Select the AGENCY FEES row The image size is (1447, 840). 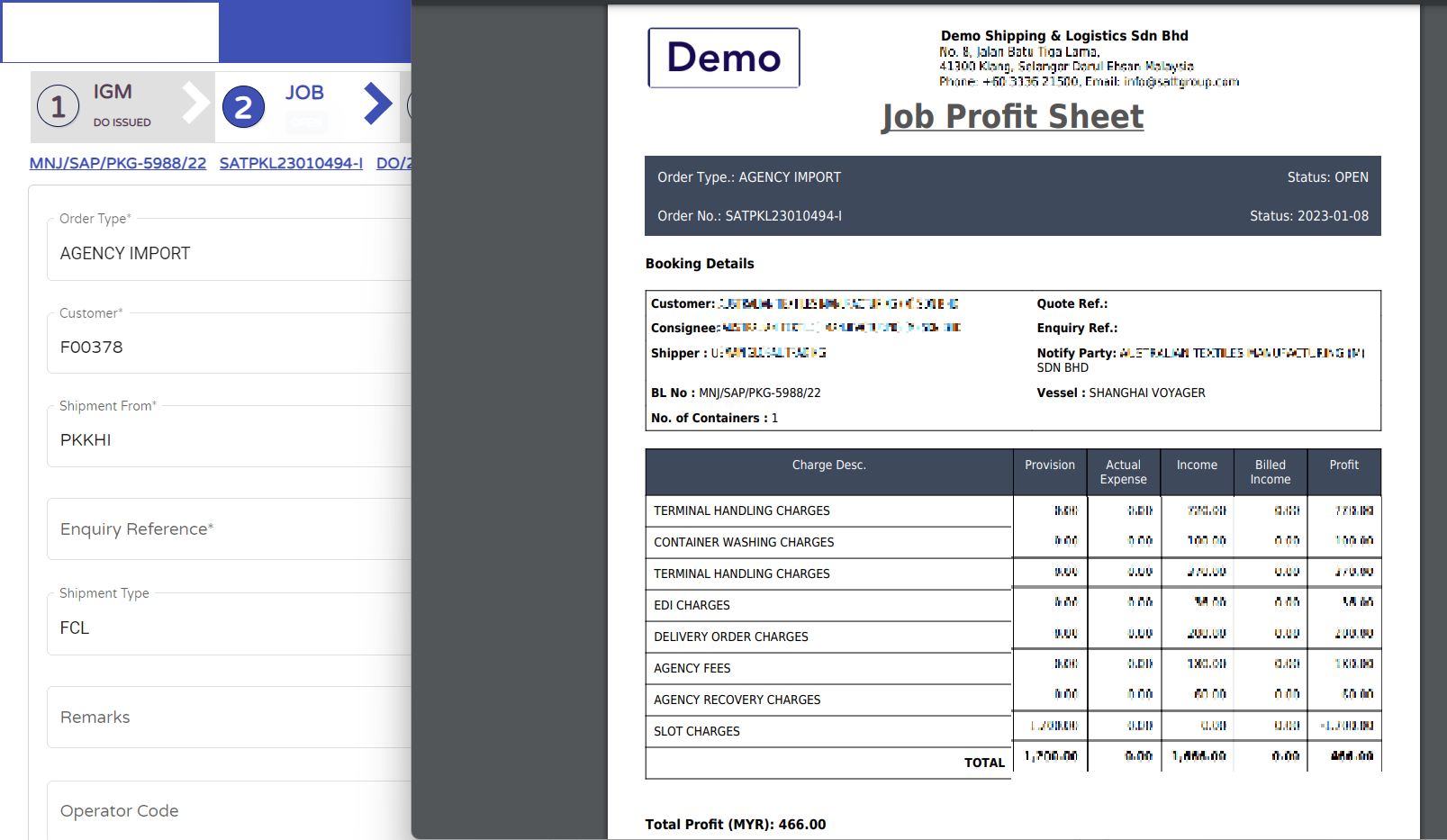tap(1013, 668)
